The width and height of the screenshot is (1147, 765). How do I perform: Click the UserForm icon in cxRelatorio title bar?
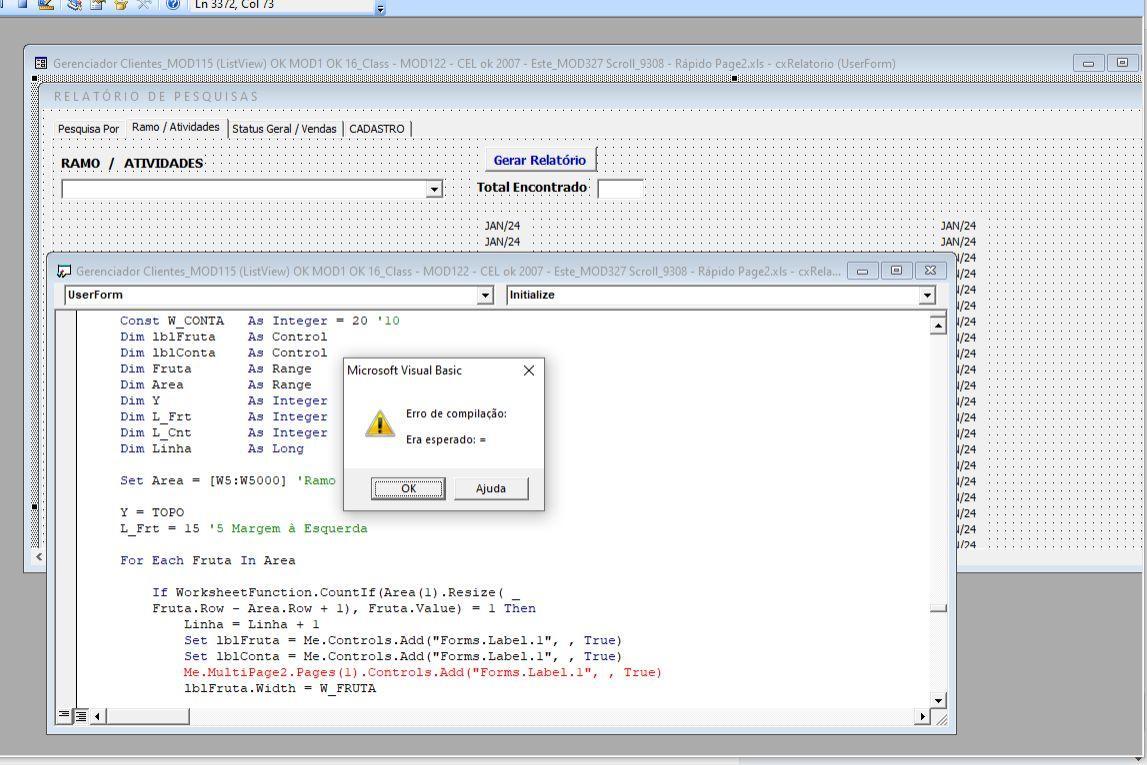41,64
